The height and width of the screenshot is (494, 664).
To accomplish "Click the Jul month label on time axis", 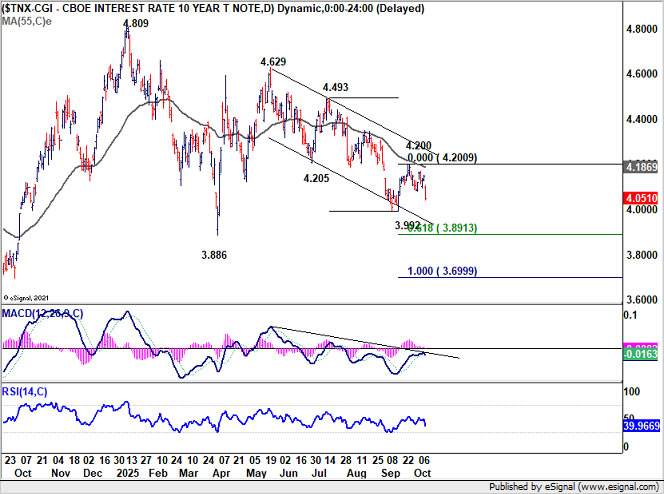I will pos(321,473).
